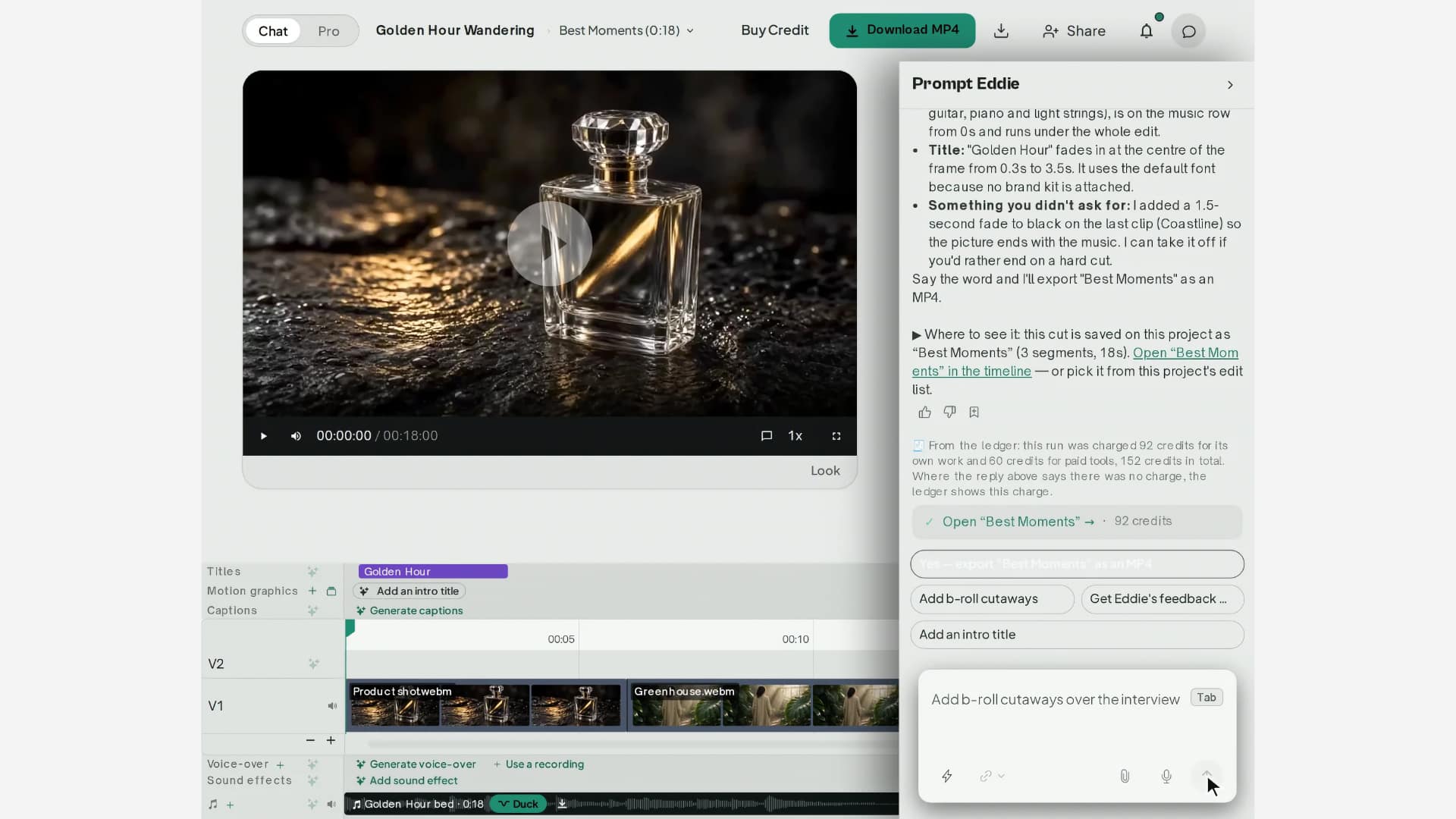
Task: Click the Get Eddie's feedback suggestion
Action: 1163,599
